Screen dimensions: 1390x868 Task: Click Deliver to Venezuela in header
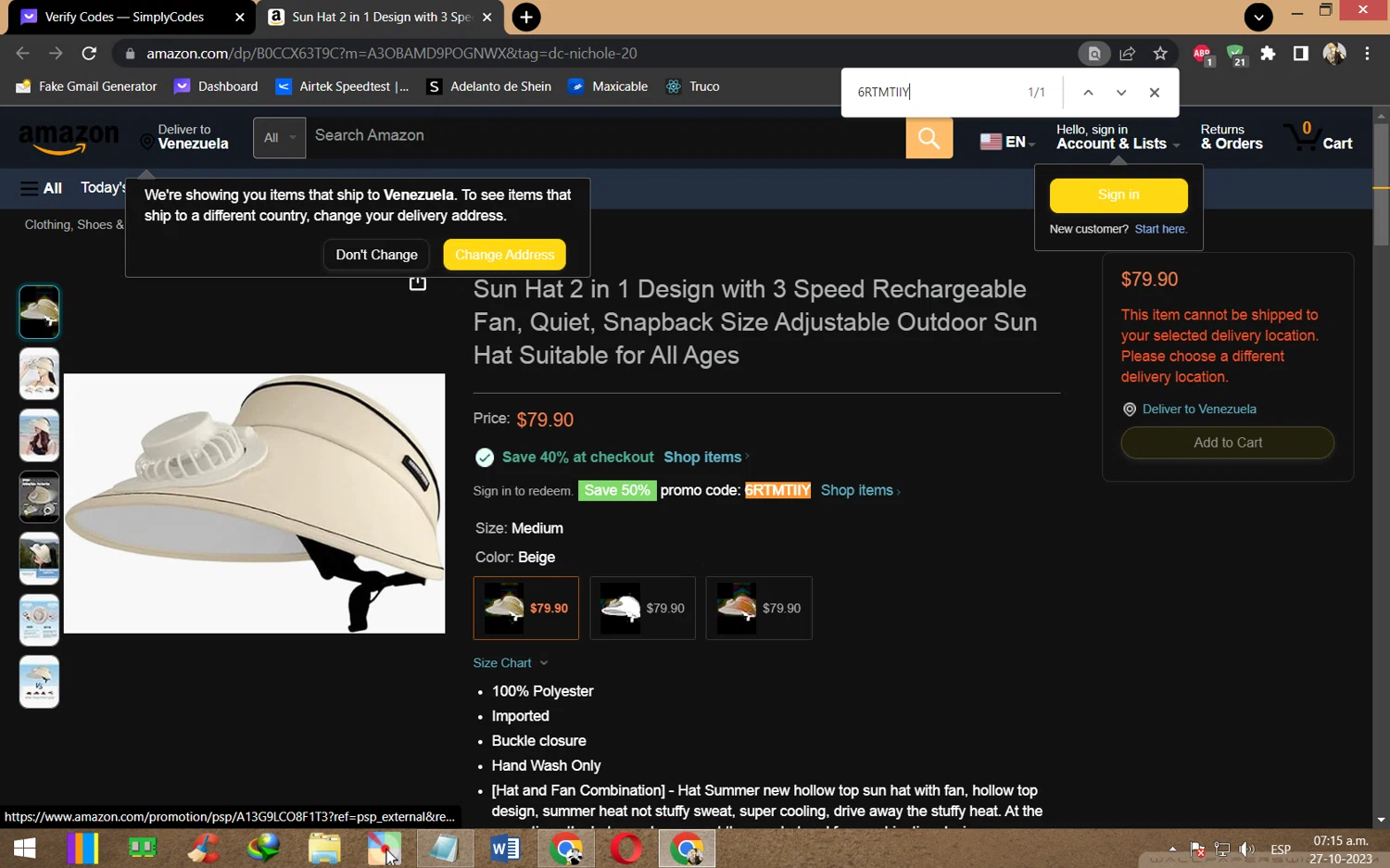(184, 137)
